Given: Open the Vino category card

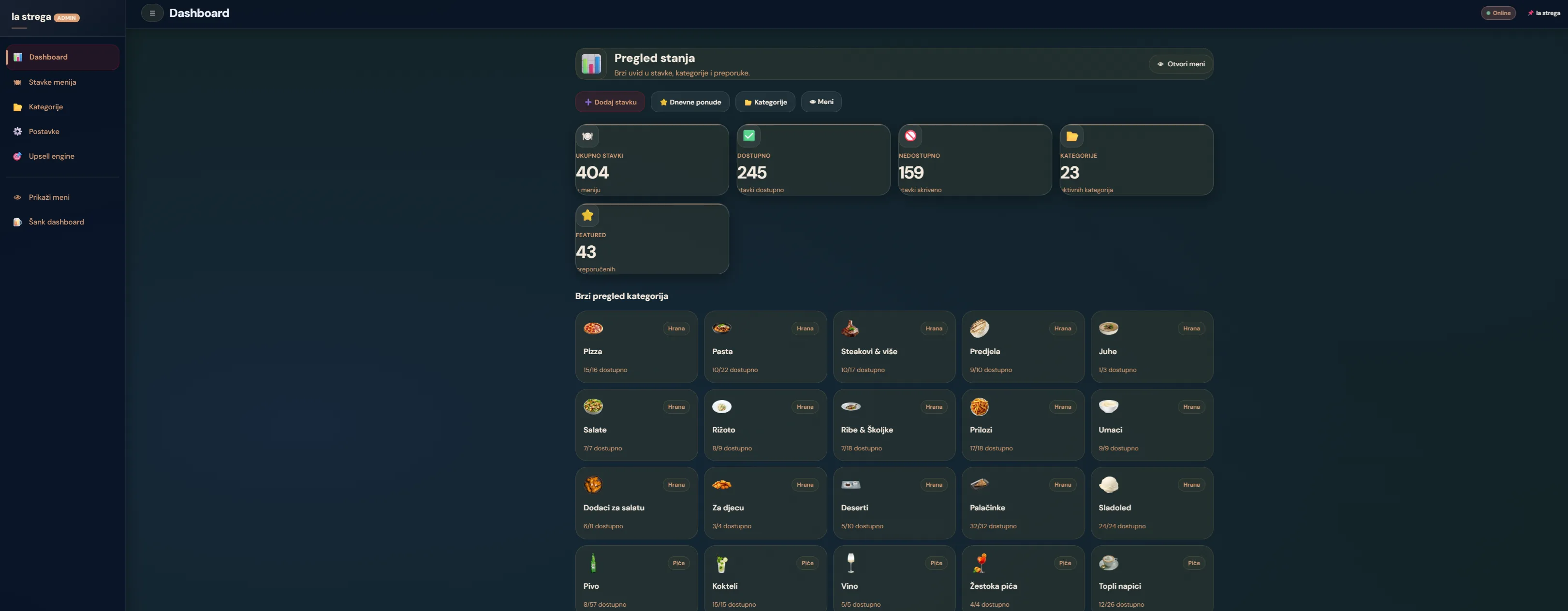Looking at the screenshot, I should pos(894,578).
